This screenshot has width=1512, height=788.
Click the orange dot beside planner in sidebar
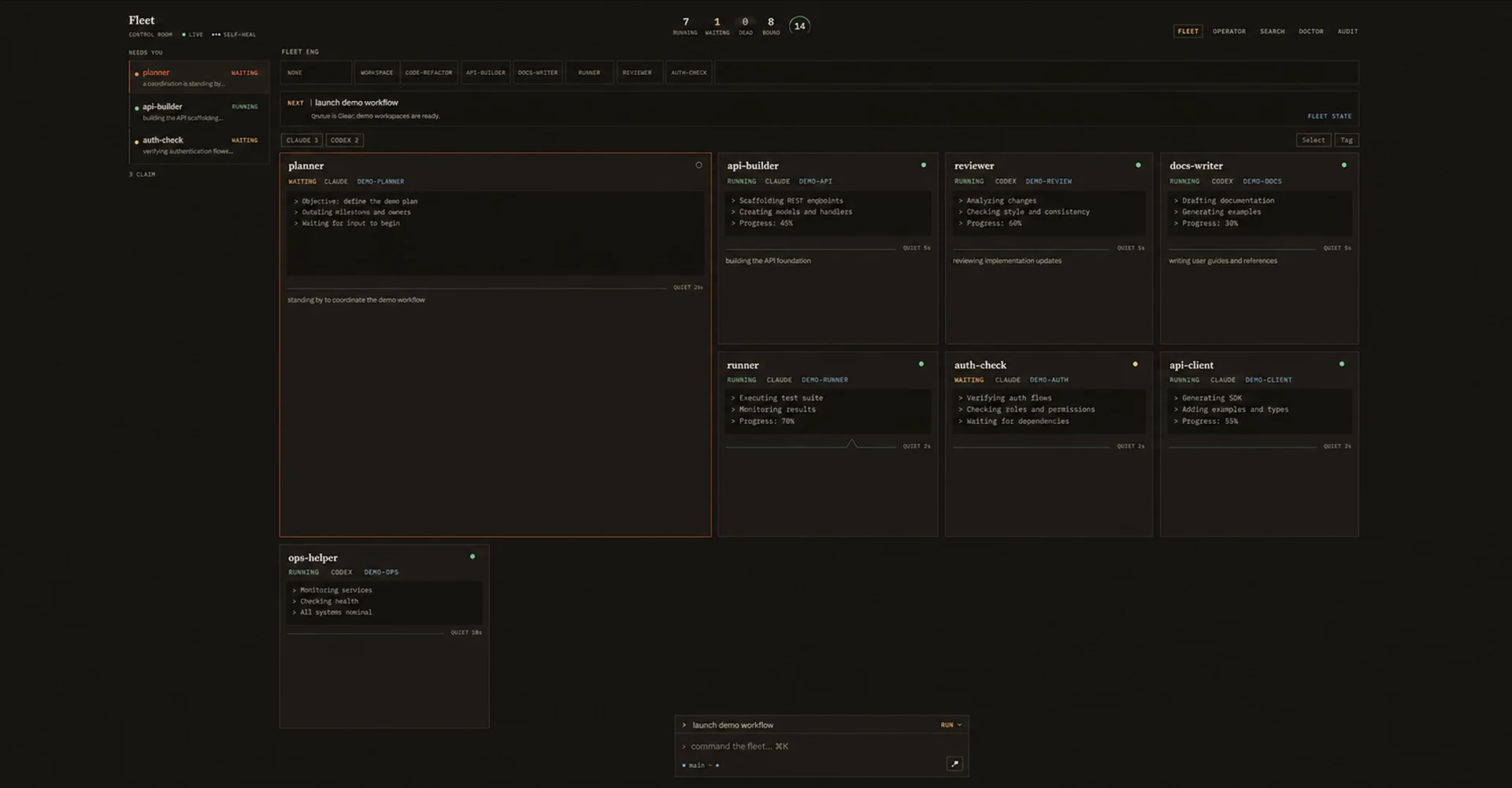pos(137,73)
